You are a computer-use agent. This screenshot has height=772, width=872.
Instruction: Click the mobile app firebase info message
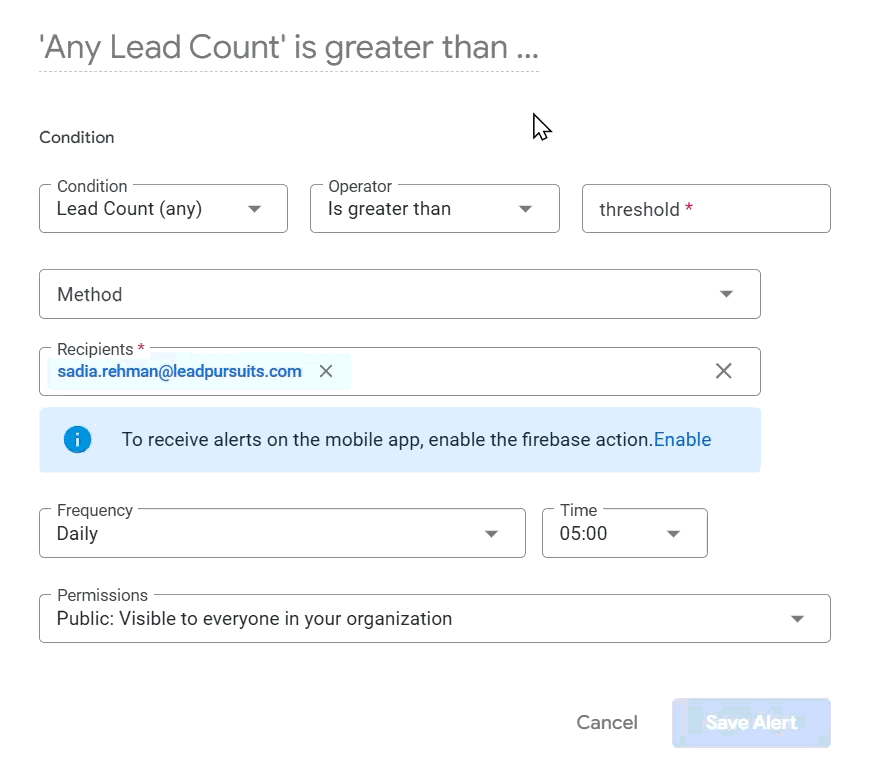(x=388, y=439)
